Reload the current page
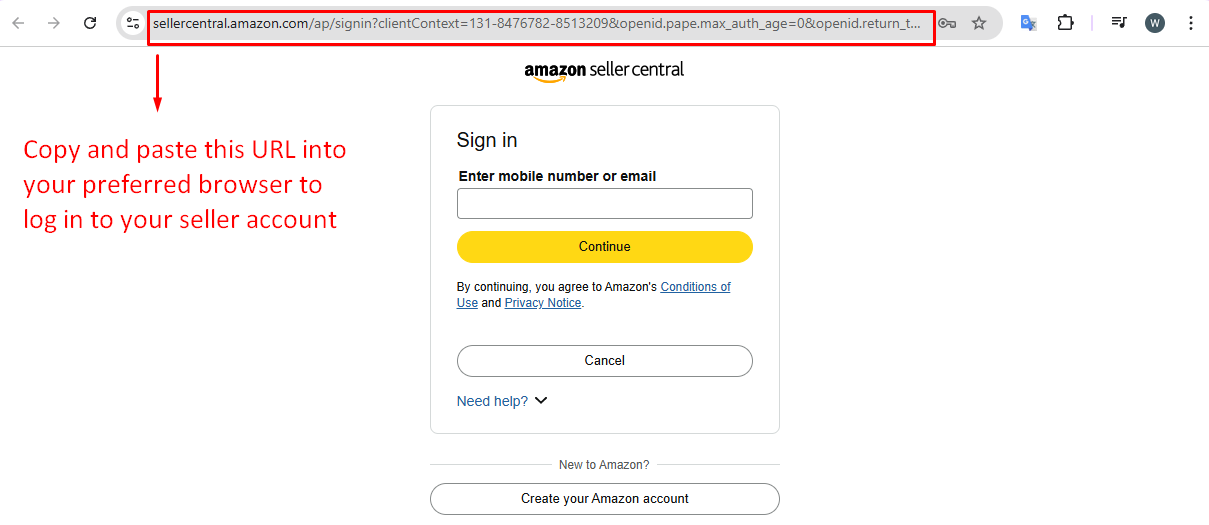The height and width of the screenshot is (525, 1209). pos(90,23)
